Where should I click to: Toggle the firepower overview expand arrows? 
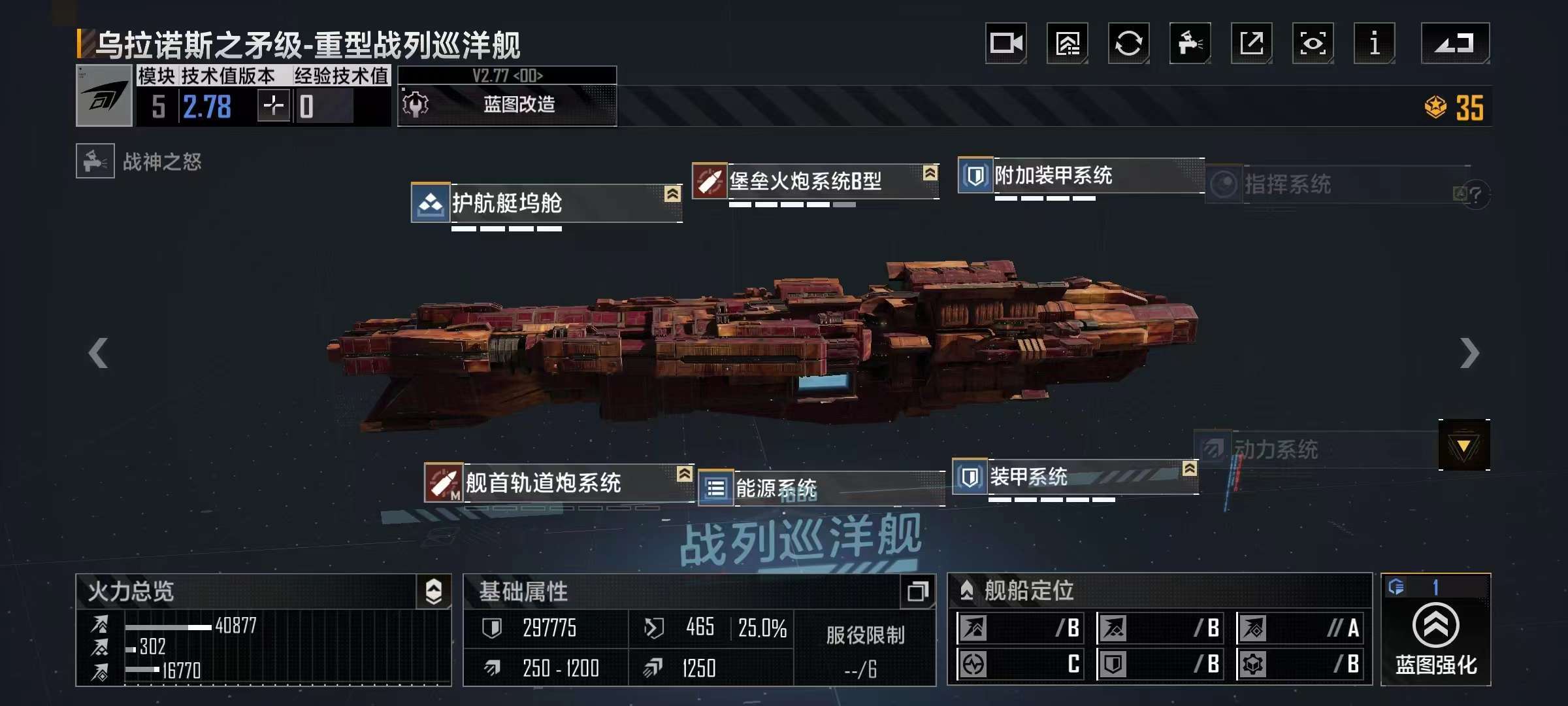coord(434,592)
